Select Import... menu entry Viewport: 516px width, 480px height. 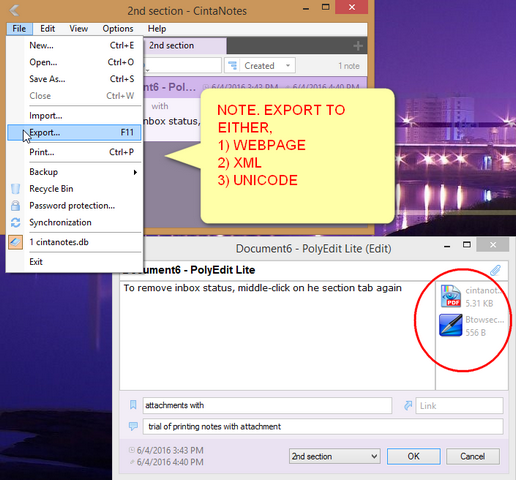(x=74, y=116)
